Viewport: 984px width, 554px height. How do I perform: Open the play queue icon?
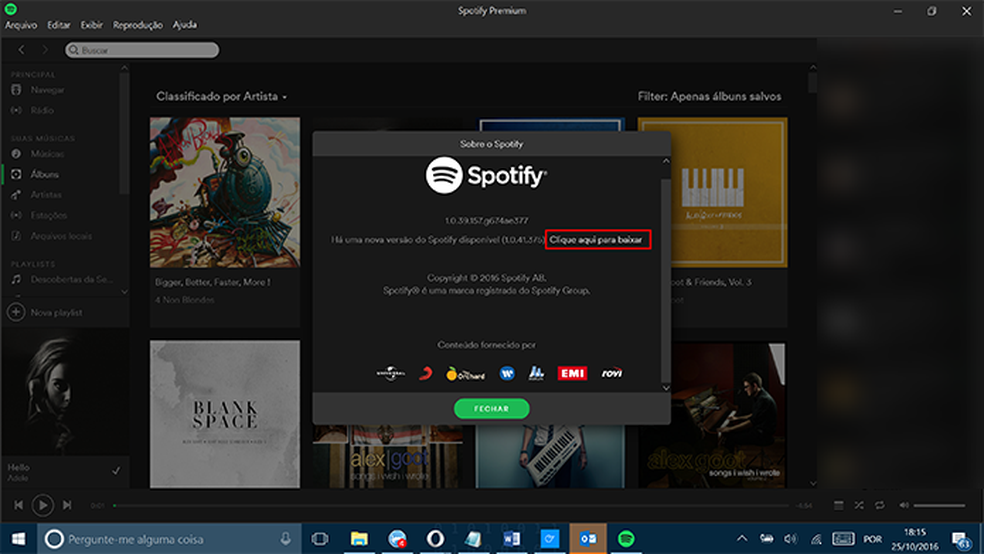(838, 506)
